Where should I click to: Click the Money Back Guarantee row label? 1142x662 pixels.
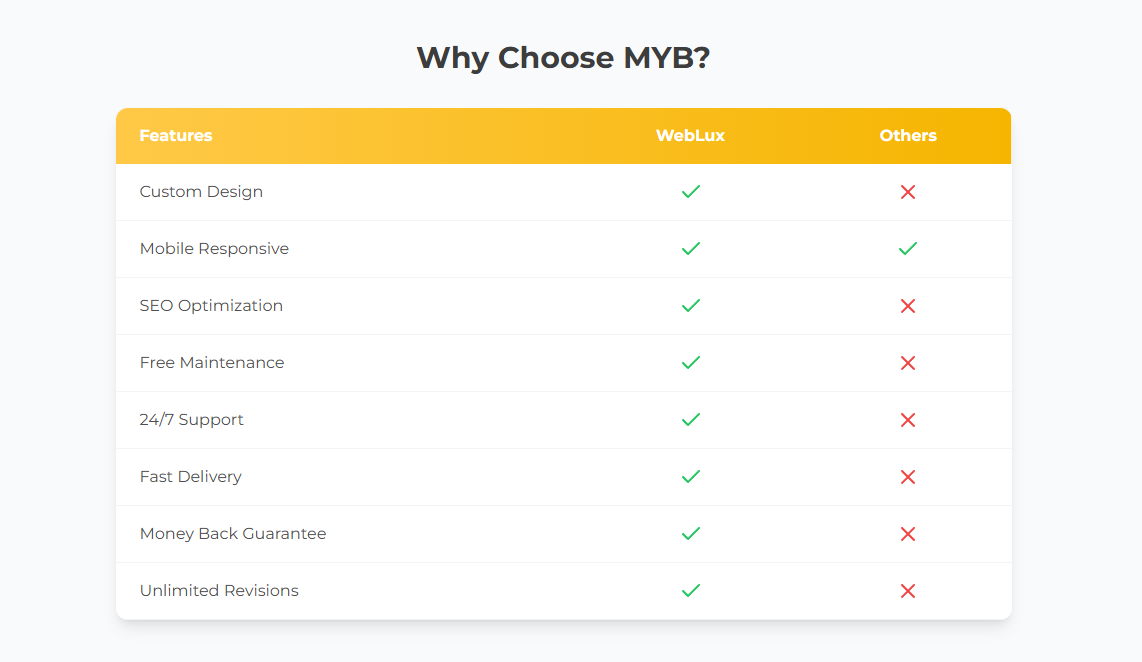click(x=233, y=534)
